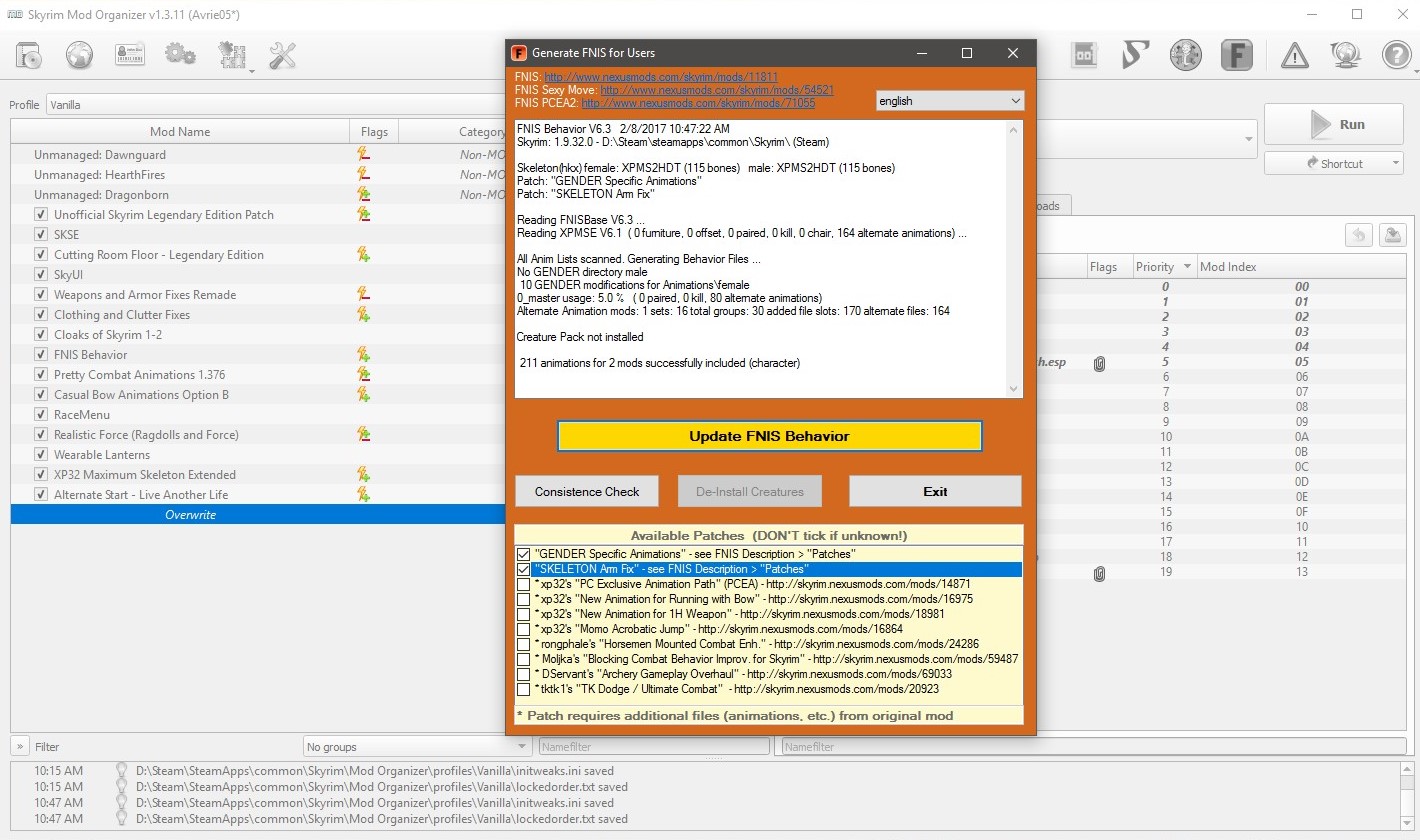Expand the filter panel with the chevron button
This screenshot has height=840, width=1420.
[x=20, y=746]
